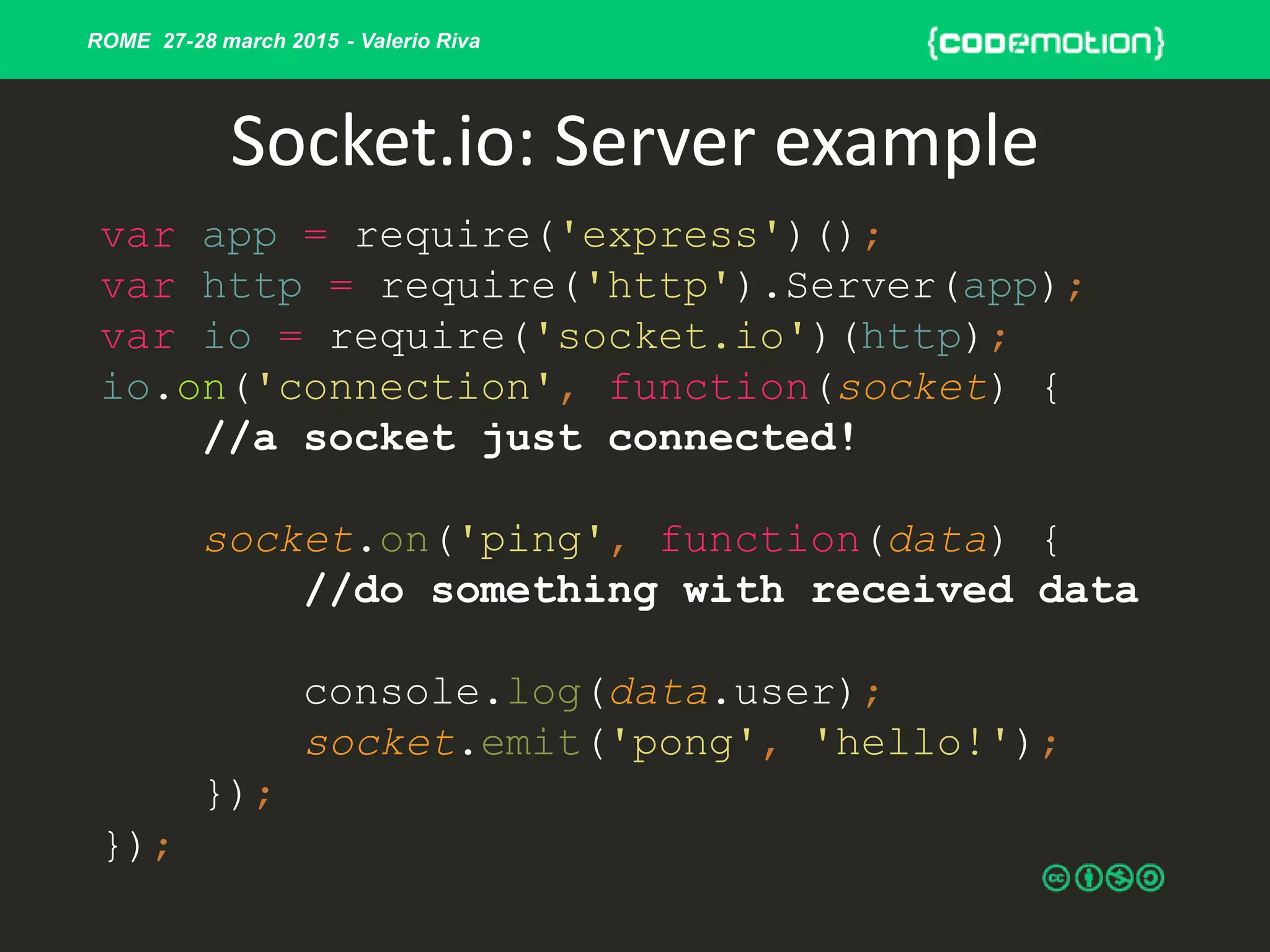Click the line io.on('connection', function(socket) {
1270x952 pixels.
(x=580, y=389)
